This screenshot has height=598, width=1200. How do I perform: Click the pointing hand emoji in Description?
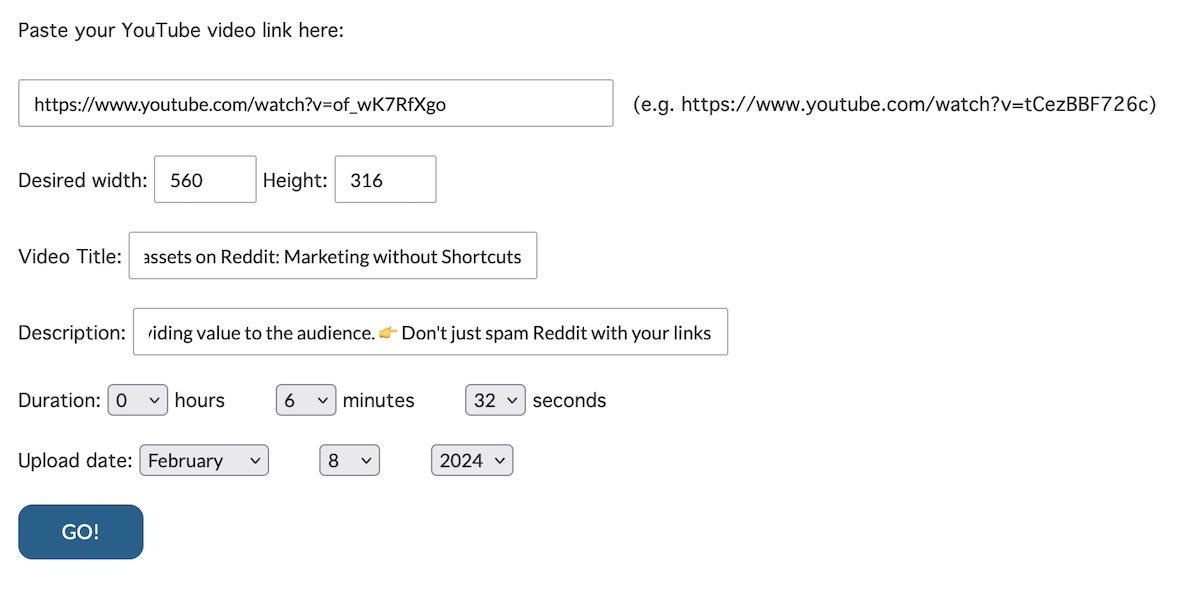coord(388,333)
